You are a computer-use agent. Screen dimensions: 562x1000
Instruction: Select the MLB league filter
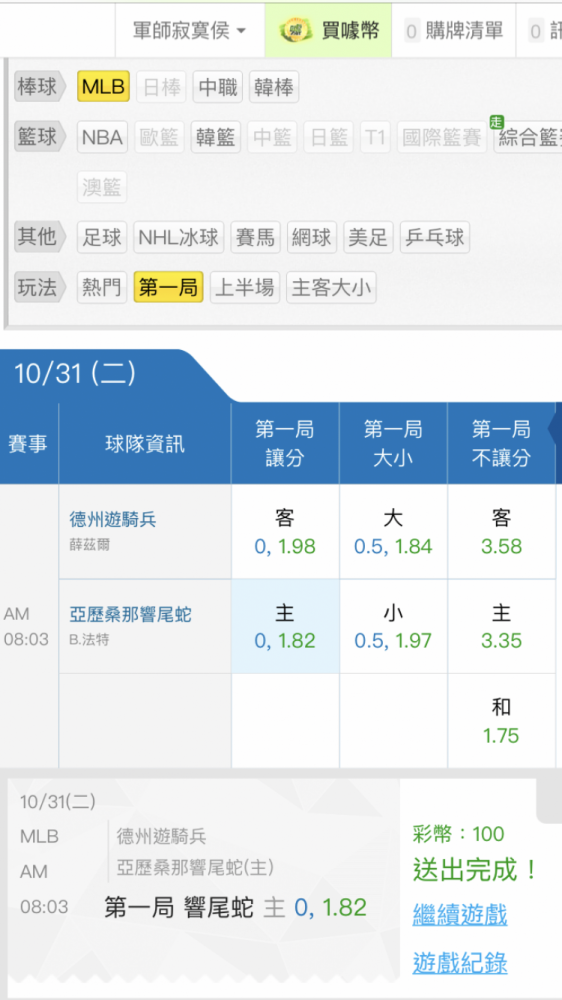[x=103, y=87]
